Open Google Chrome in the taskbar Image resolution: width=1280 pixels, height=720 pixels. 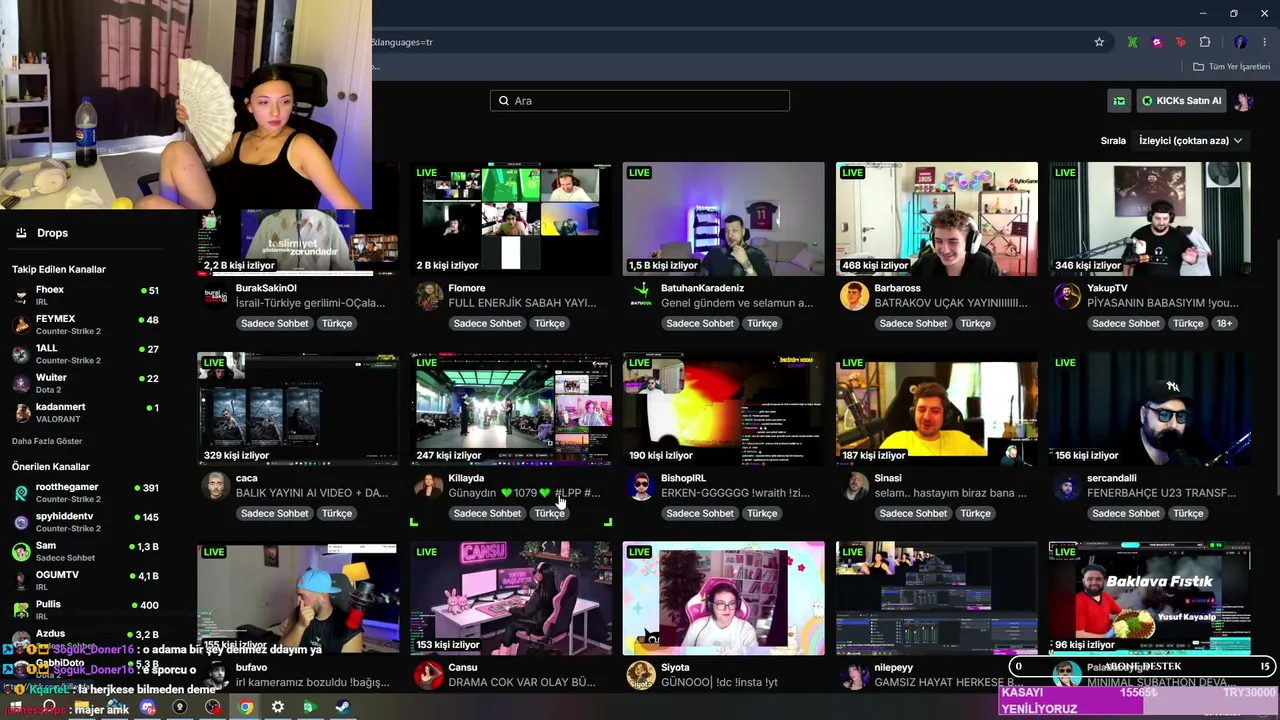(245, 707)
